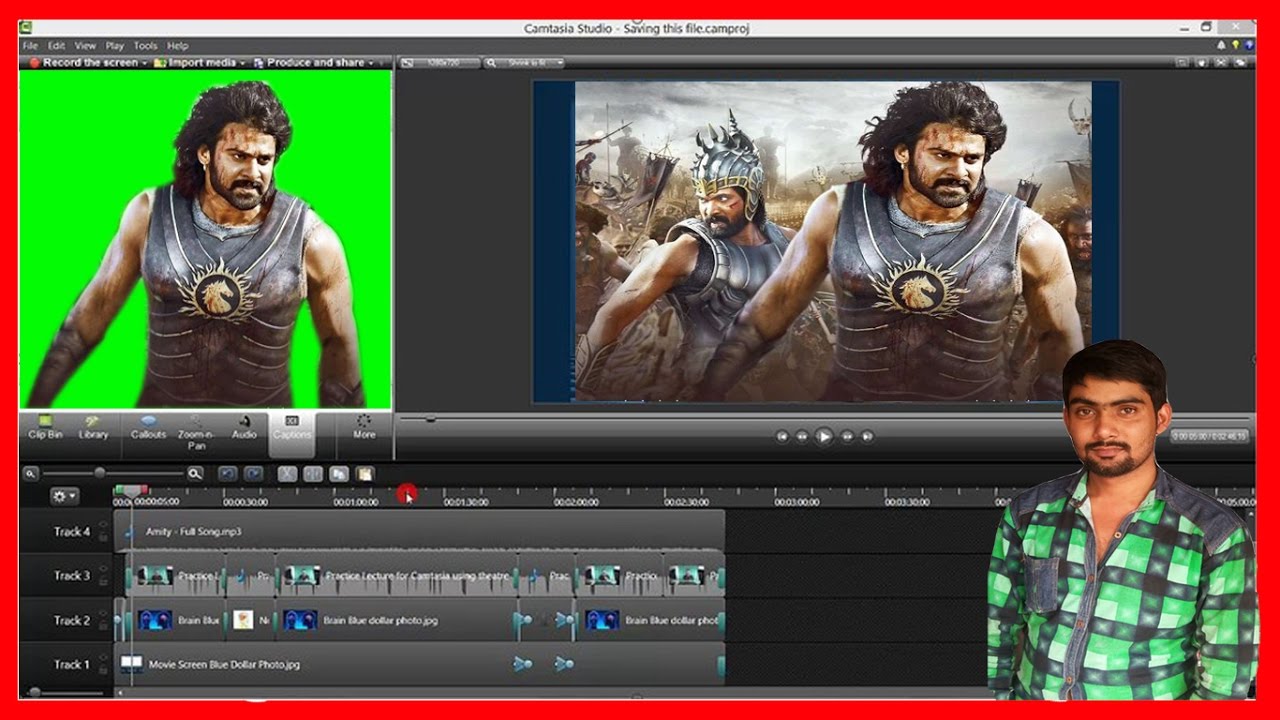Lock Track 3
Viewport: 1280px width, 720px height.
point(102,582)
